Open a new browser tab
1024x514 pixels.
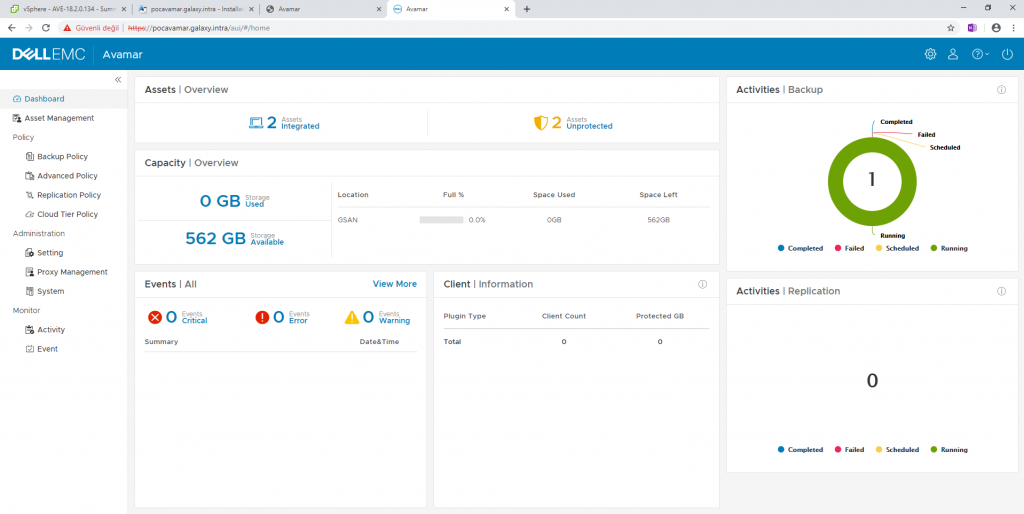click(x=527, y=9)
